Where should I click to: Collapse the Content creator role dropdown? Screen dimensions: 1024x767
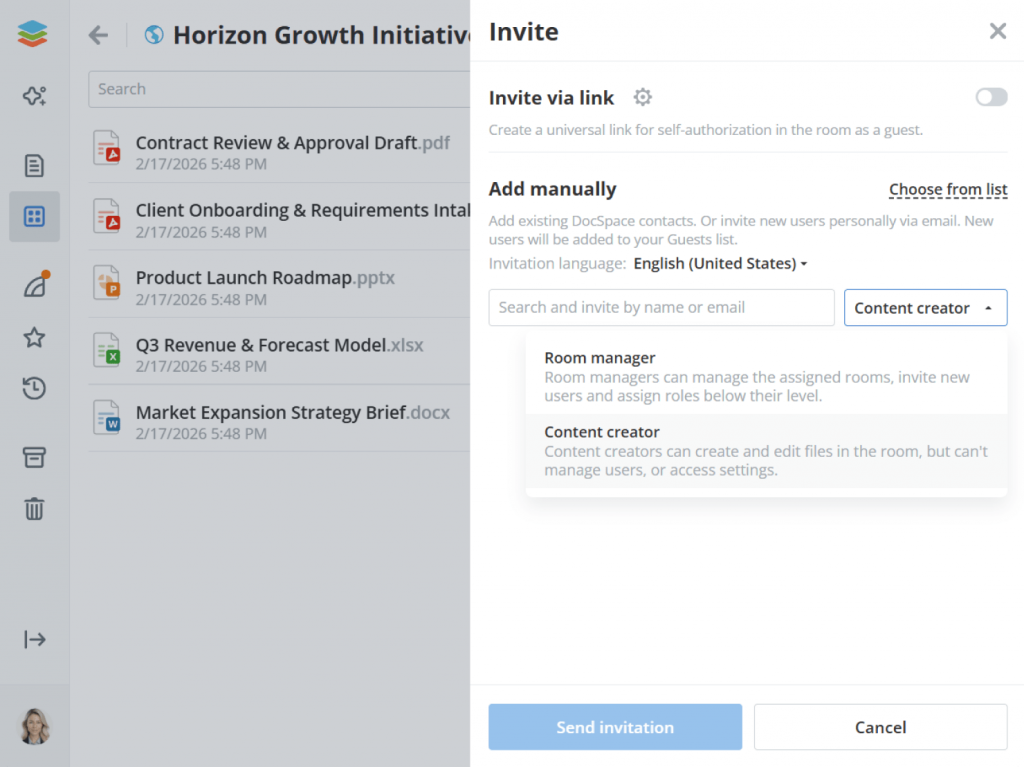(x=925, y=308)
